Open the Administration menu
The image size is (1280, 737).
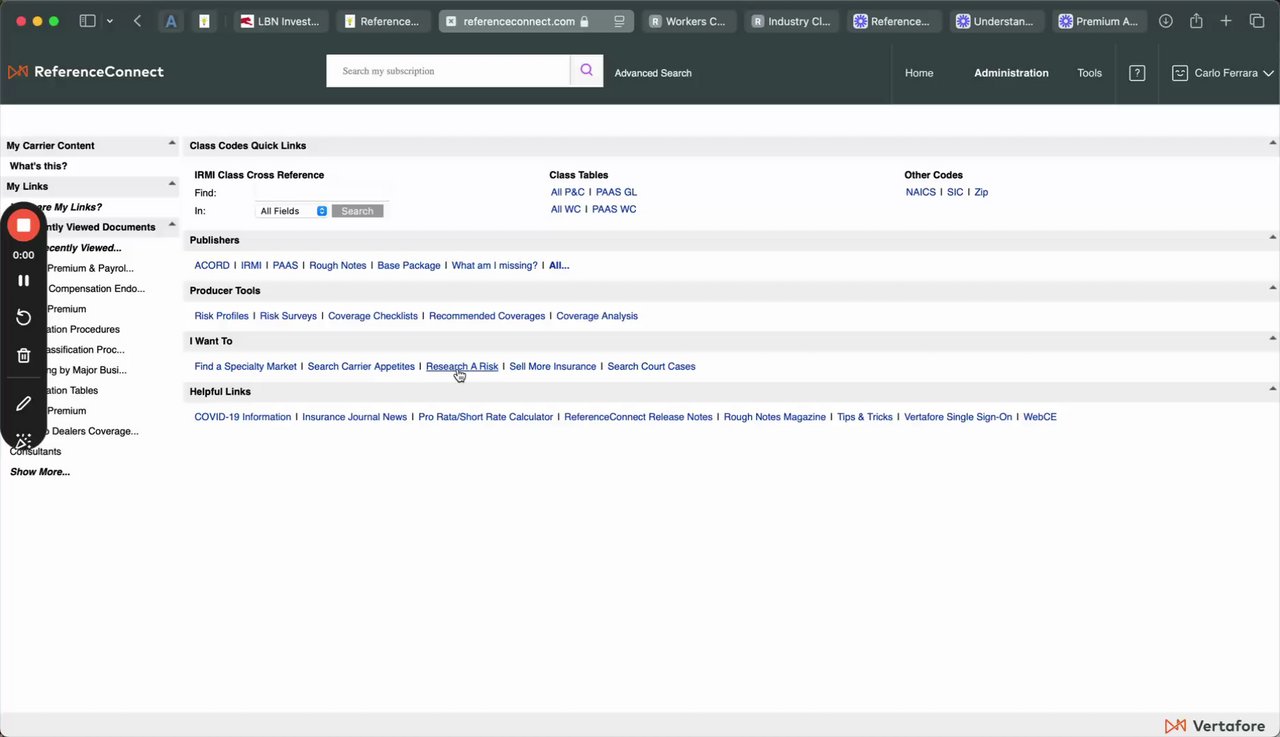pos(1011,73)
